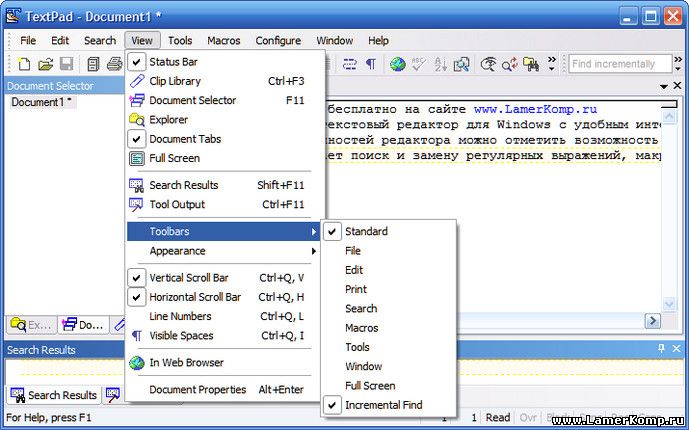Viewport: 689px width, 430px height.
Task: Uncheck Document Tabs in View menu
Action: pos(185,139)
